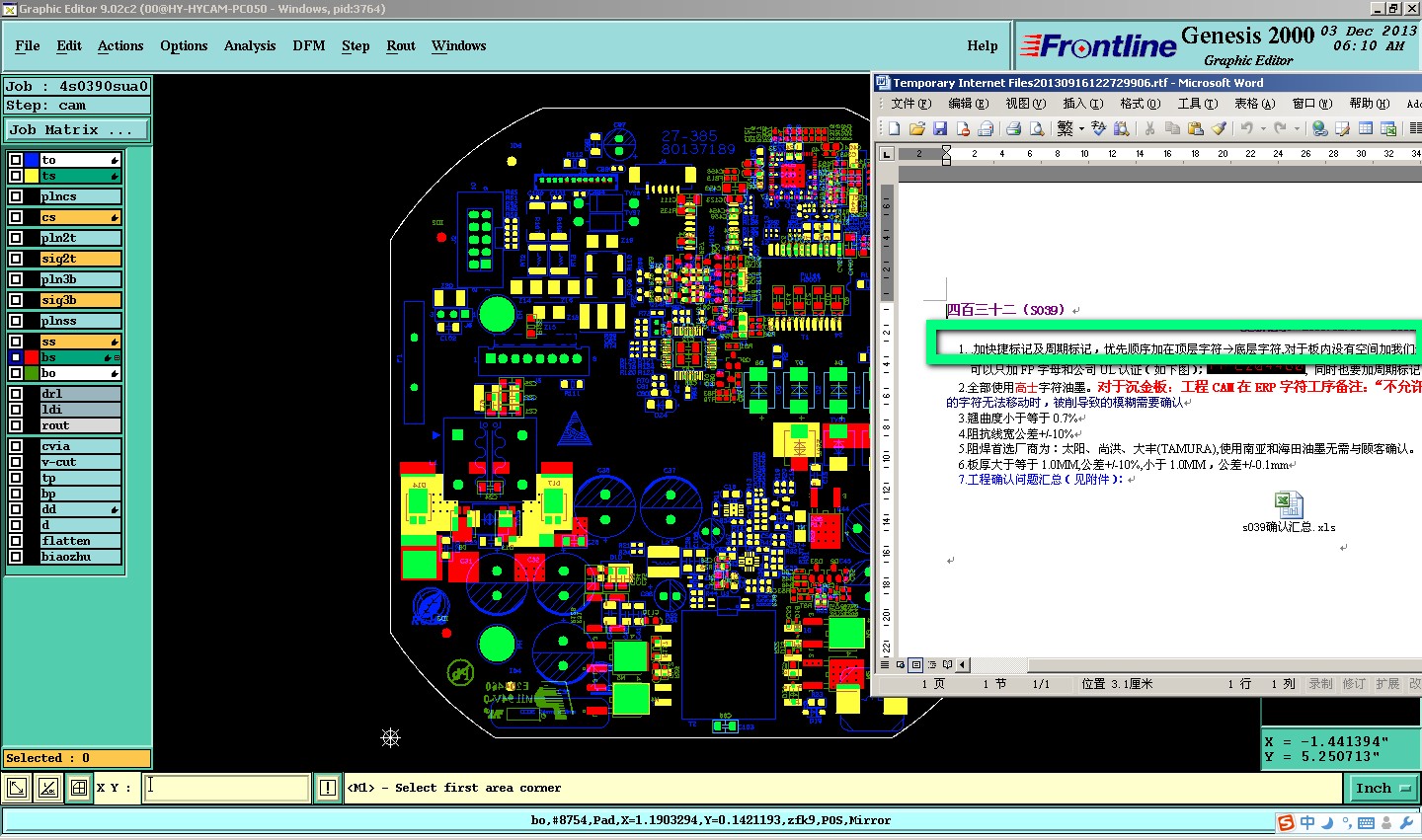Click the 繁 traditional Chinese conversion icon

1065,128
